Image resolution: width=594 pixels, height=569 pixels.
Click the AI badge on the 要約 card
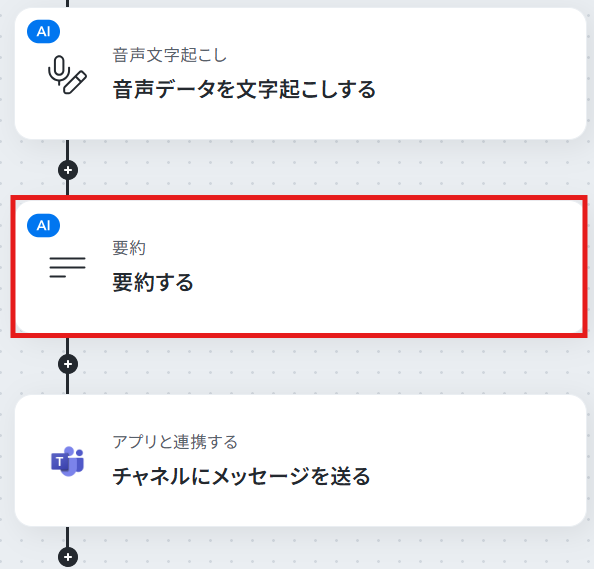44,225
